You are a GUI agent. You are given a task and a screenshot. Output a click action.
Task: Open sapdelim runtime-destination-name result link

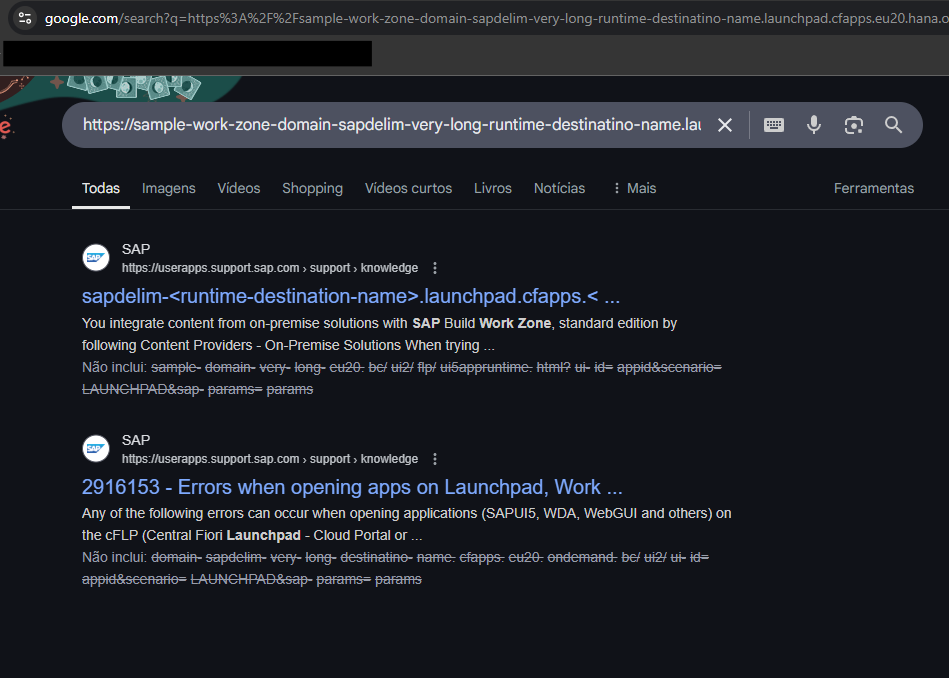pyautogui.click(x=350, y=296)
